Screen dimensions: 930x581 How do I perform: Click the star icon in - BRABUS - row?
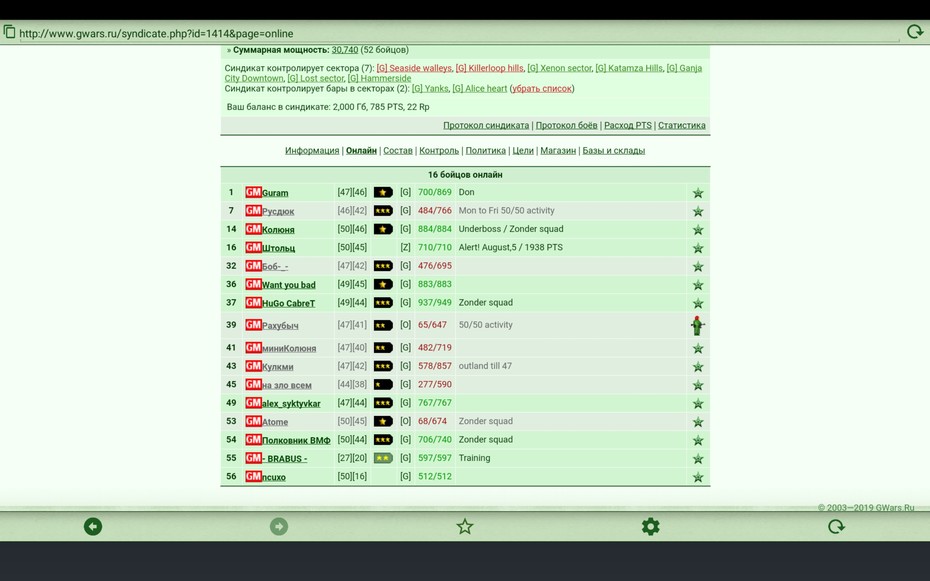point(698,458)
